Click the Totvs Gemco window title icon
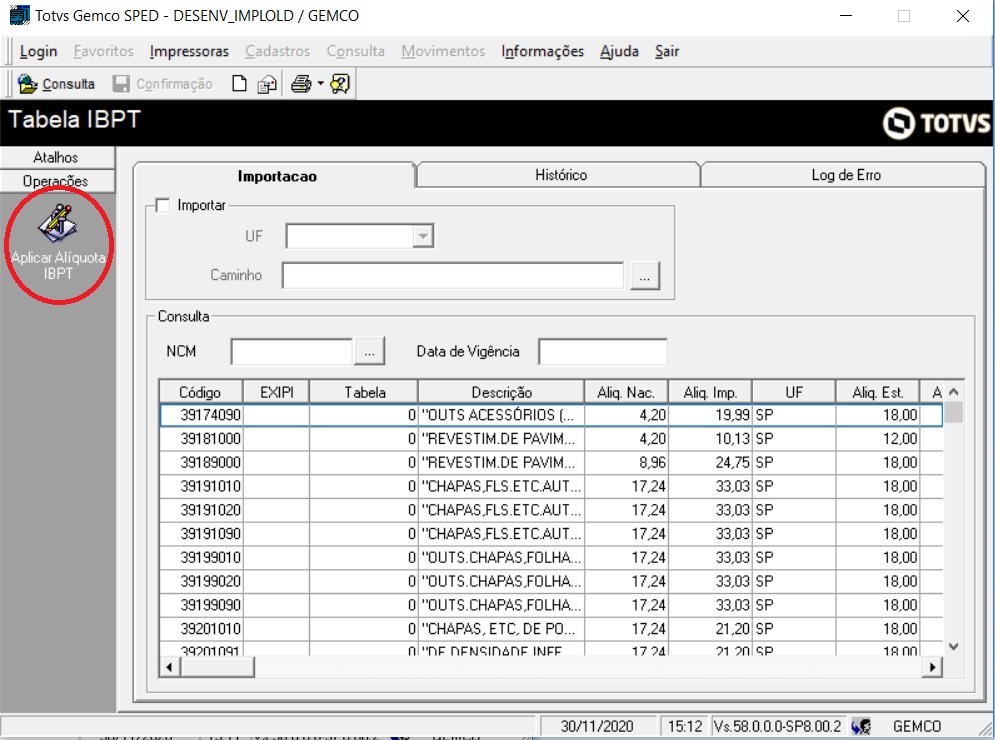The width and height of the screenshot is (995, 740). [20, 15]
